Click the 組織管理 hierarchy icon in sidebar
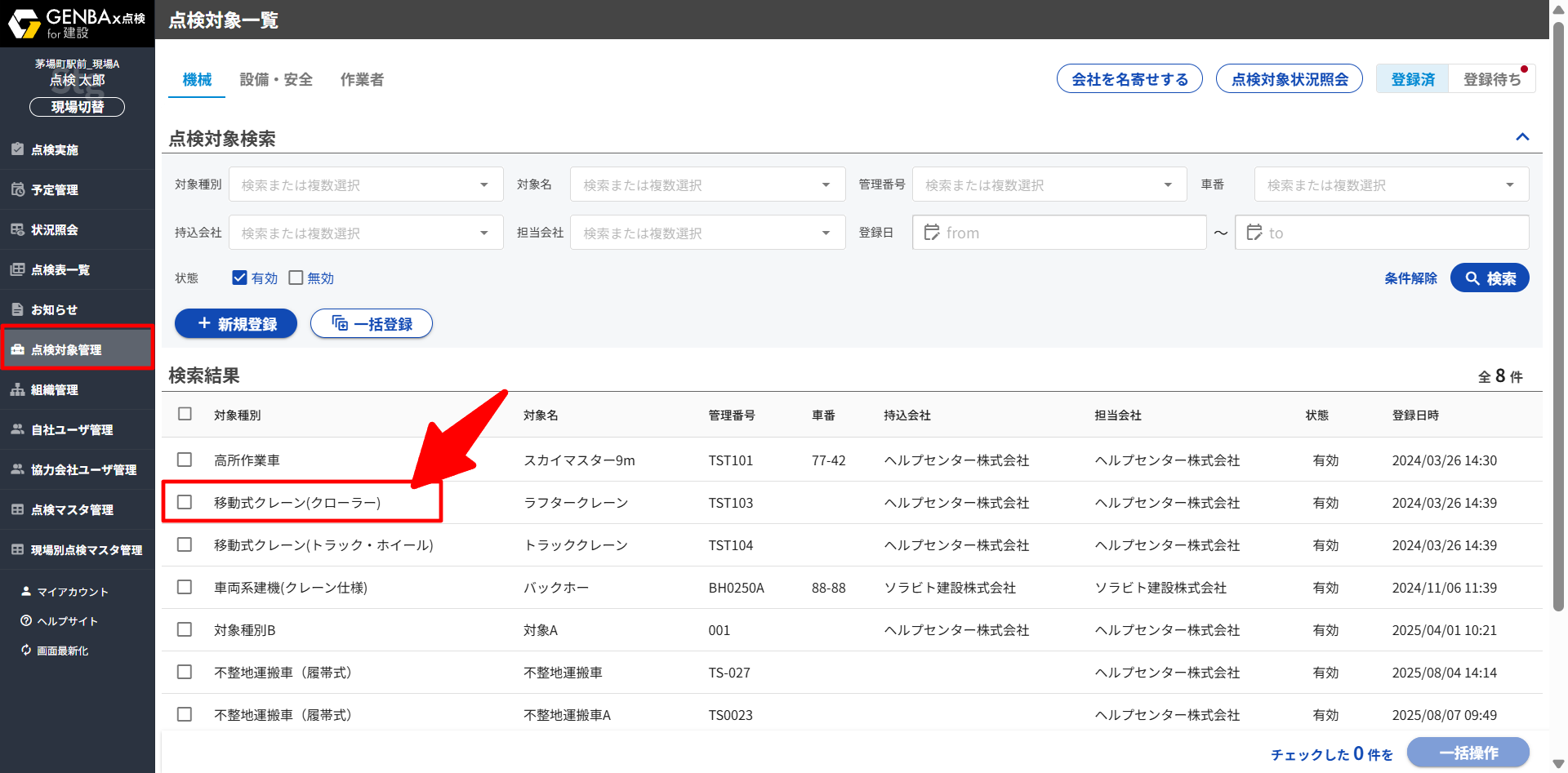The width and height of the screenshot is (1568, 773). click(17, 389)
